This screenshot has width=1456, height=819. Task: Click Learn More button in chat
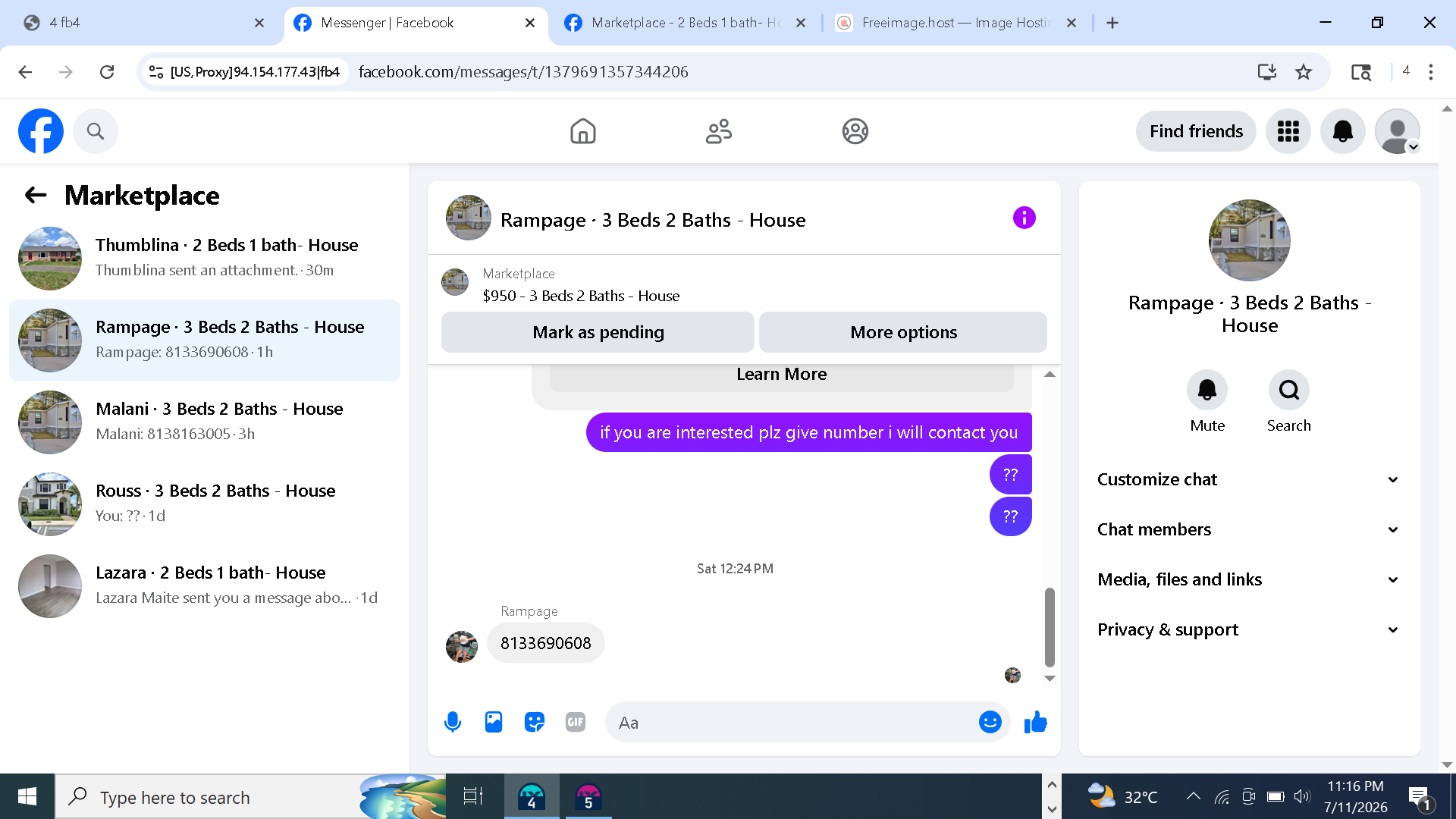coord(781,375)
